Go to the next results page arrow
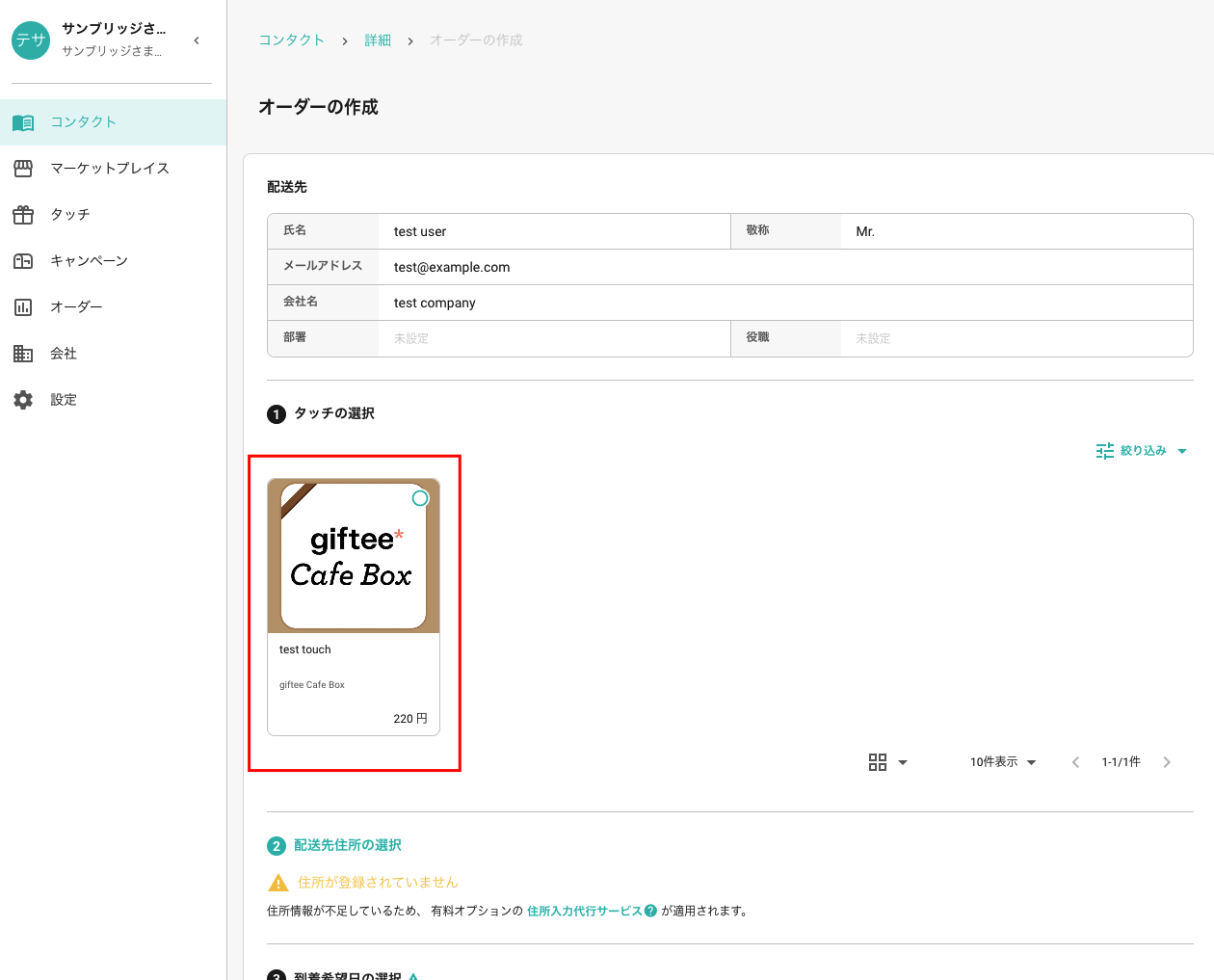1214x980 pixels. (x=1167, y=762)
